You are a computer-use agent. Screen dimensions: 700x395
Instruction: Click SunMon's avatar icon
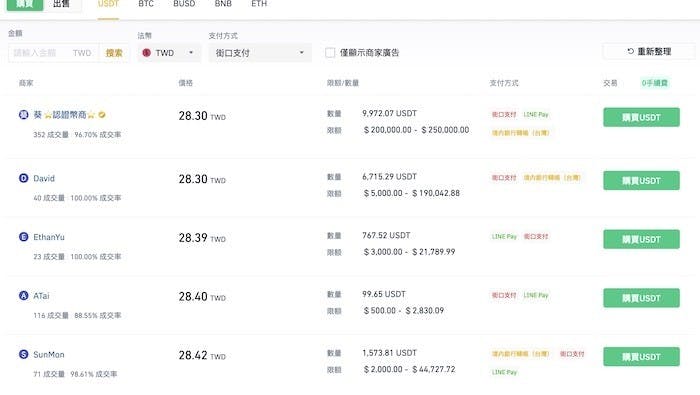click(x=24, y=354)
